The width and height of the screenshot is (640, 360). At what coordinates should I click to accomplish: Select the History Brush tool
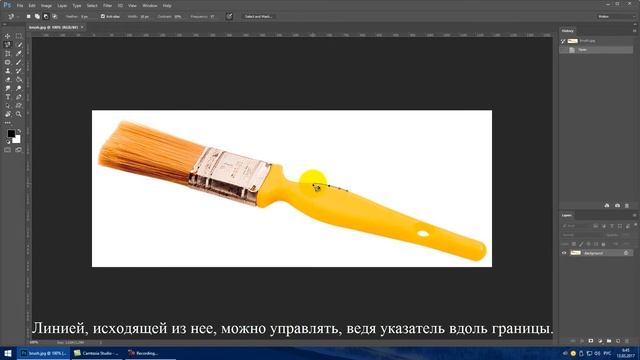19,71
